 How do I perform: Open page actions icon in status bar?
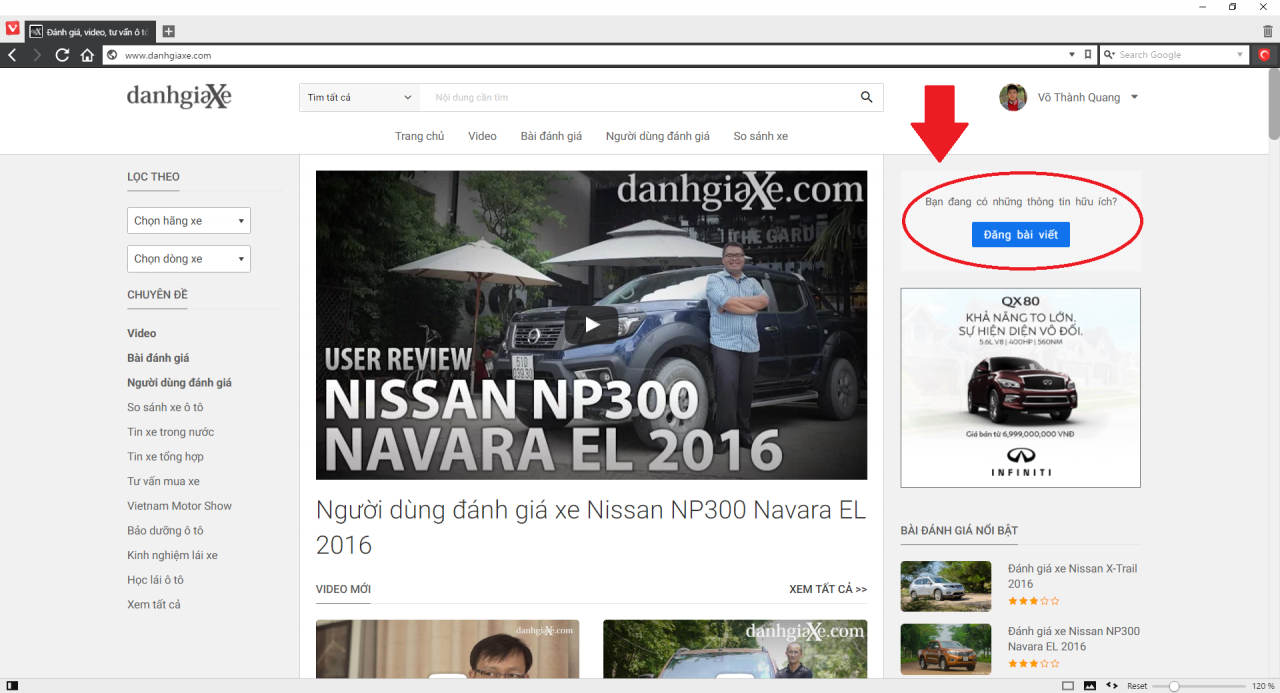pyautogui.click(x=1112, y=686)
